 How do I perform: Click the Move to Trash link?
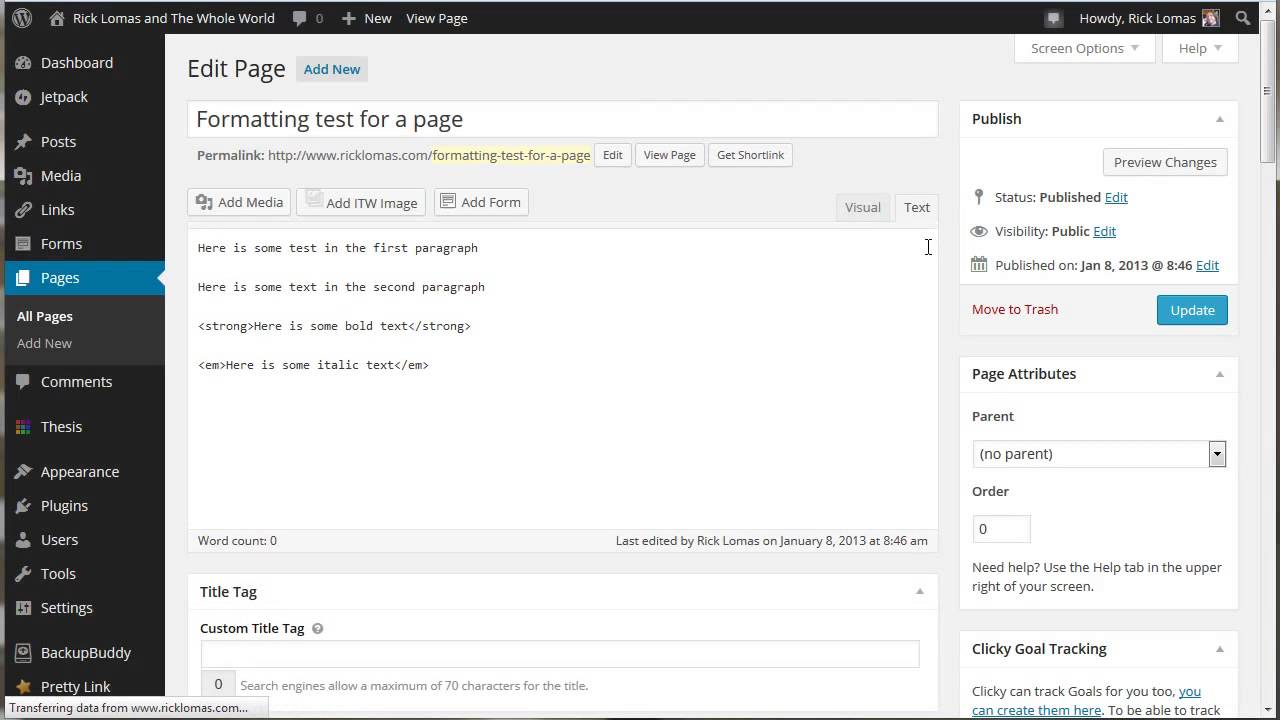[1014, 309]
